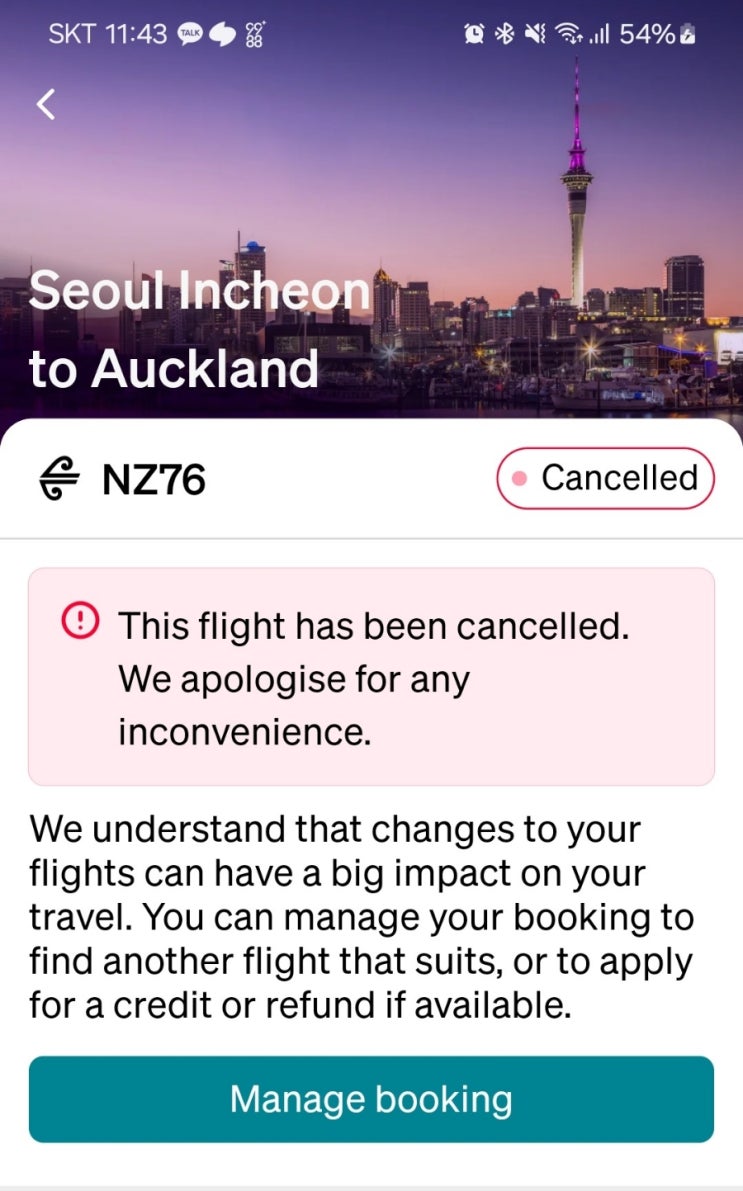Tap the booking changes explanation paragraph
This screenshot has height=1191, width=743.
click(362, 917)
